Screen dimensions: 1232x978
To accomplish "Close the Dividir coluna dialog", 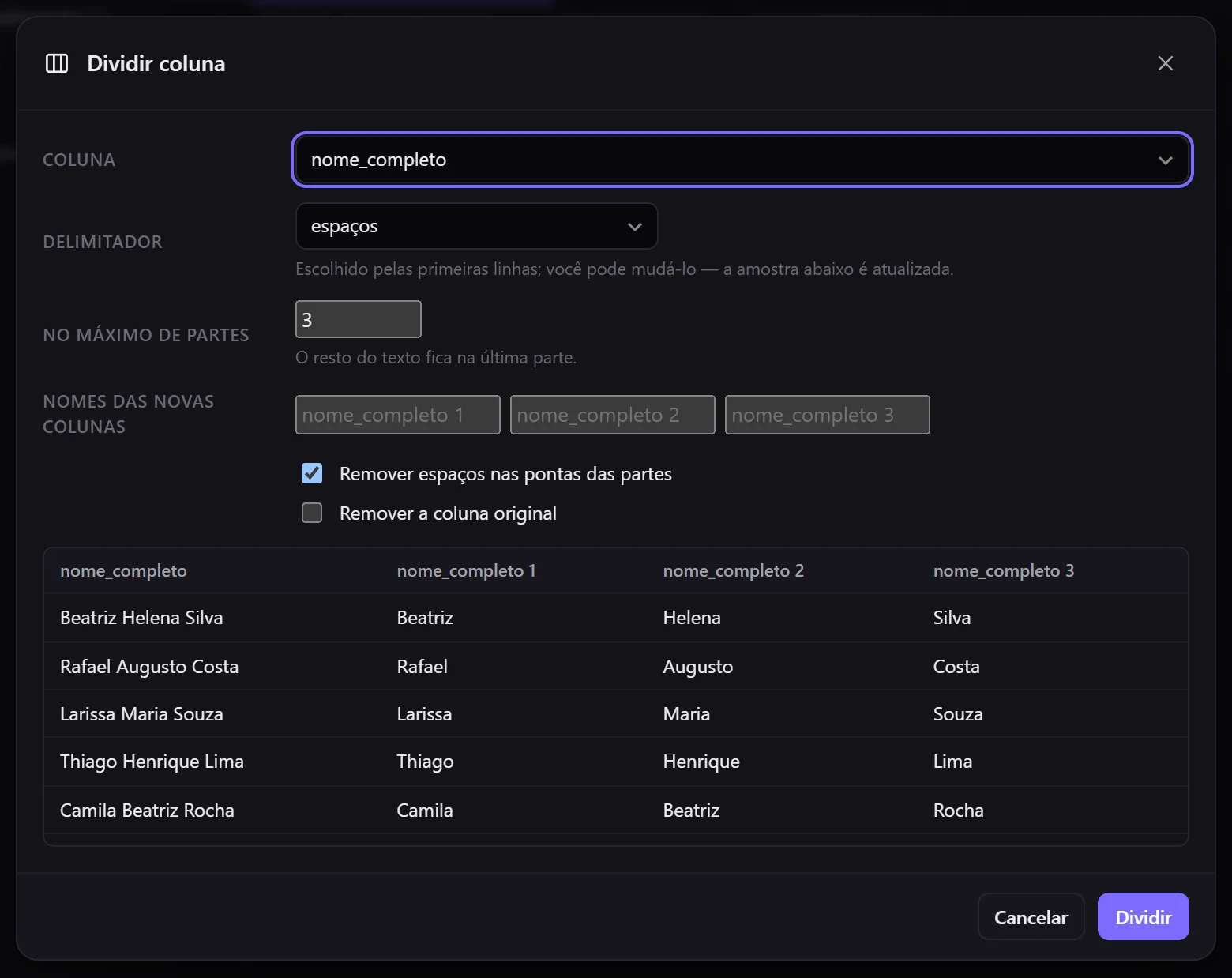I will [1165, 63].
